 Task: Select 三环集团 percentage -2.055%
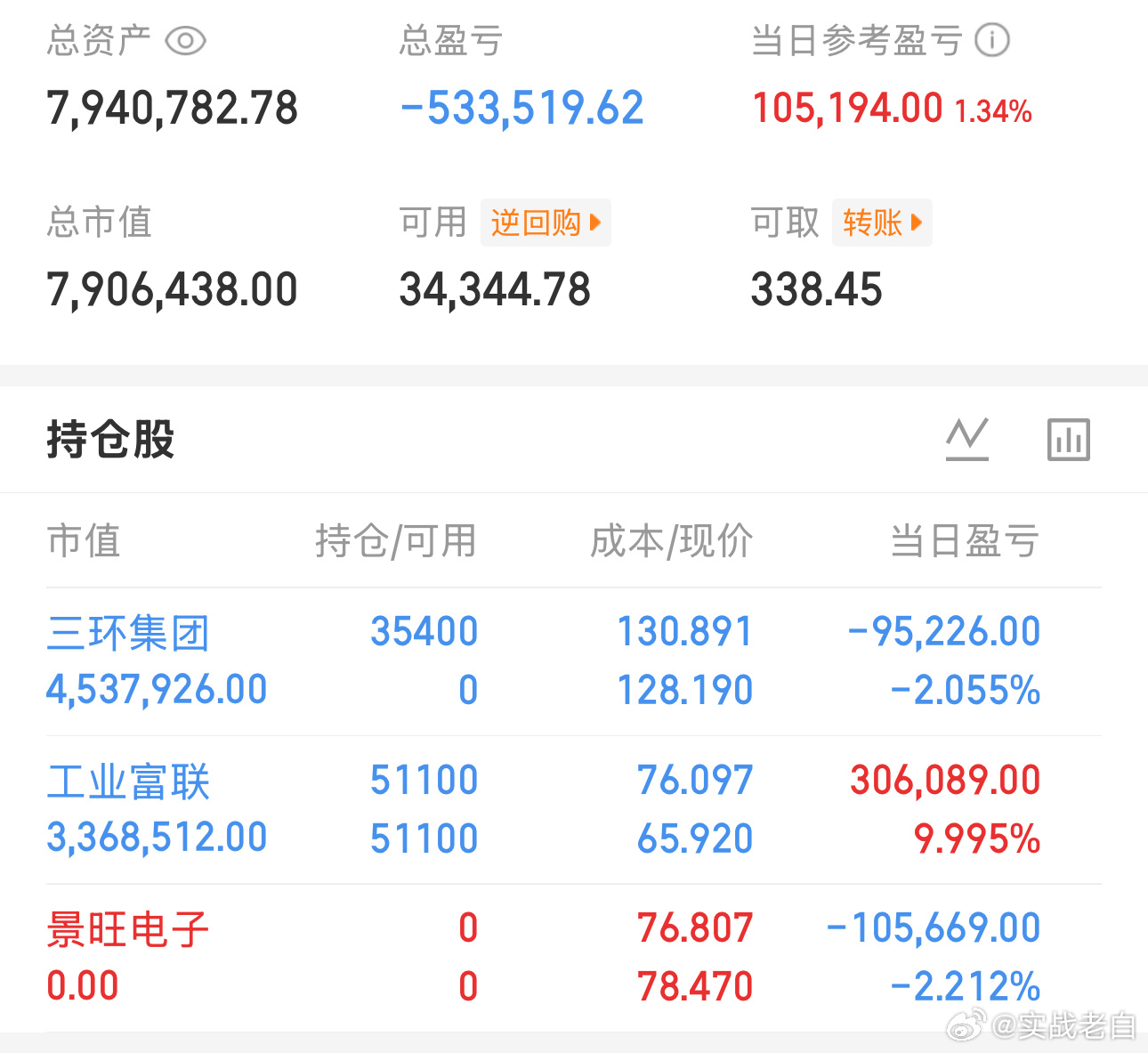click(966, 691)
